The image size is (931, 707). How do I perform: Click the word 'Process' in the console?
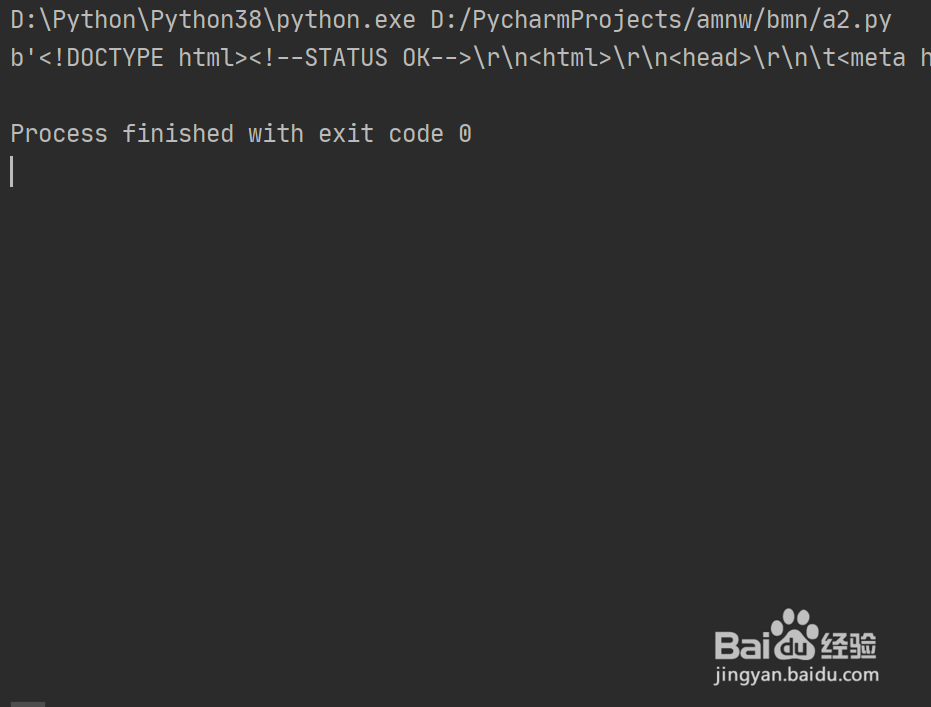pyautogui.click(x=59, y=134)
